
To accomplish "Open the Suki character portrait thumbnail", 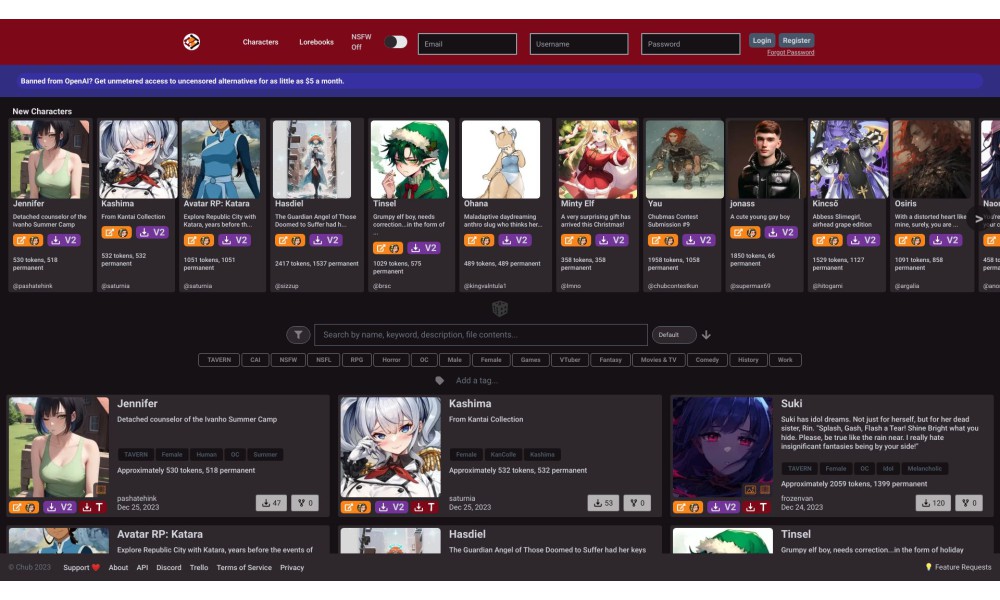I will click(x=723, y=447).
